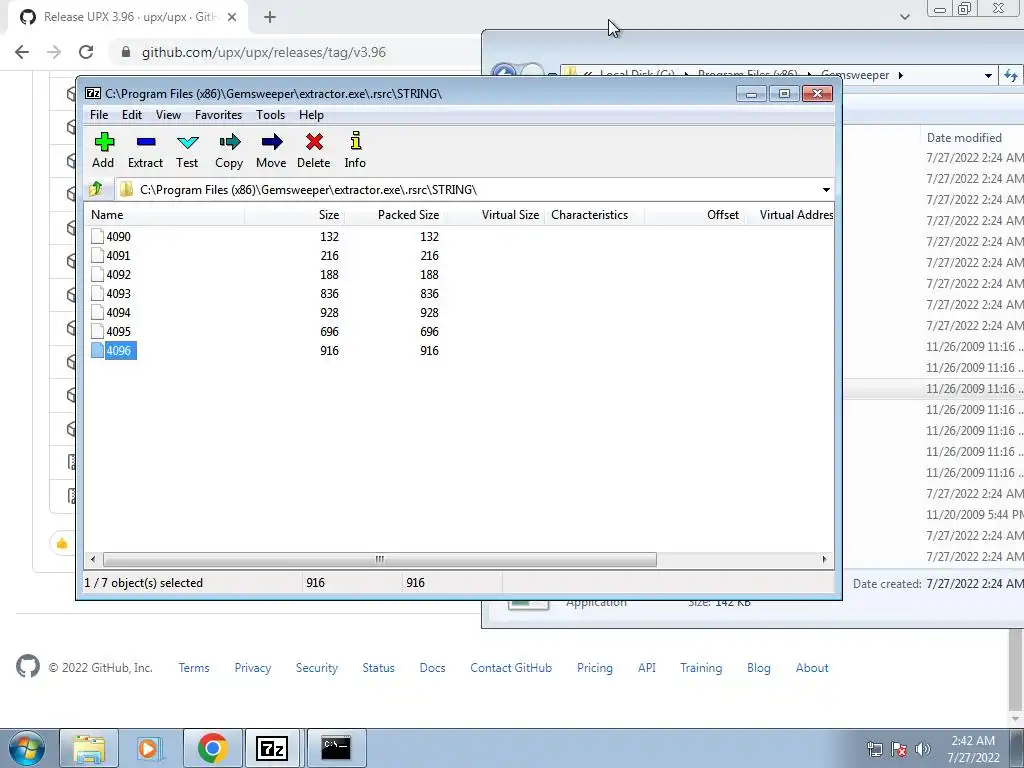
Task: Open the Status footer link
Action: coord(378,667)
